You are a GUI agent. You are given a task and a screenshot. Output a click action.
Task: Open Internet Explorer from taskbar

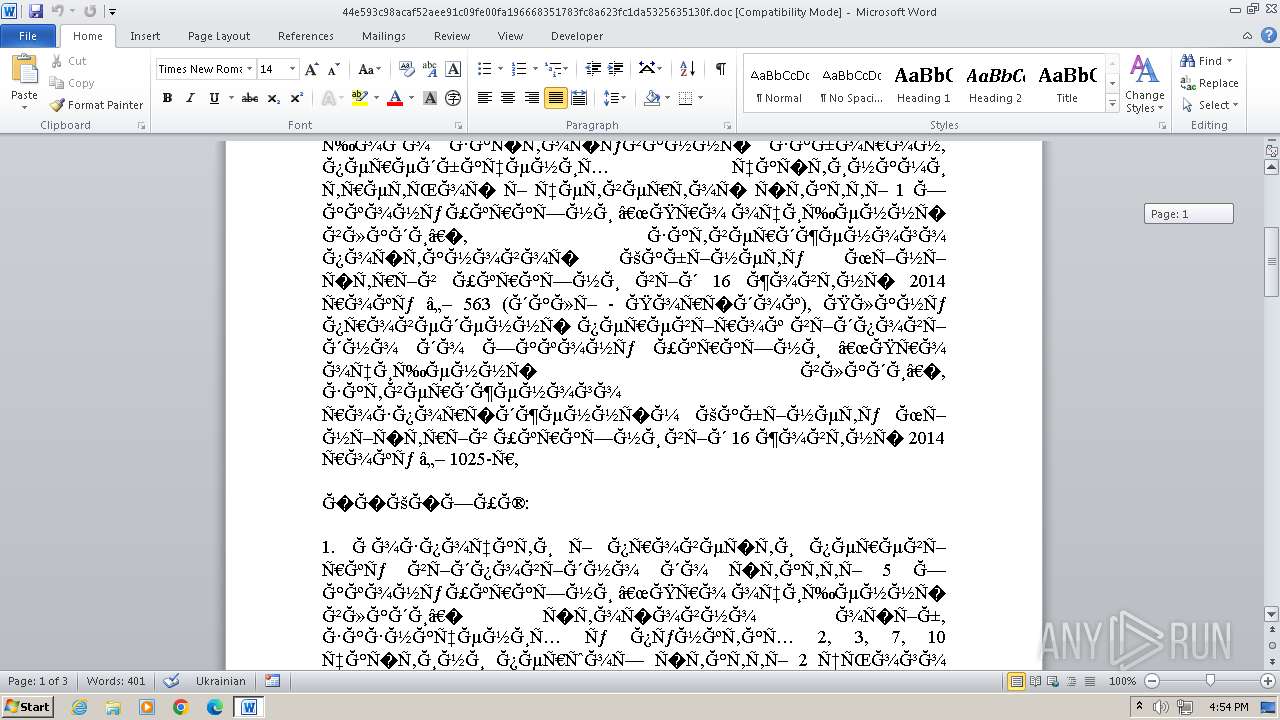79,707
